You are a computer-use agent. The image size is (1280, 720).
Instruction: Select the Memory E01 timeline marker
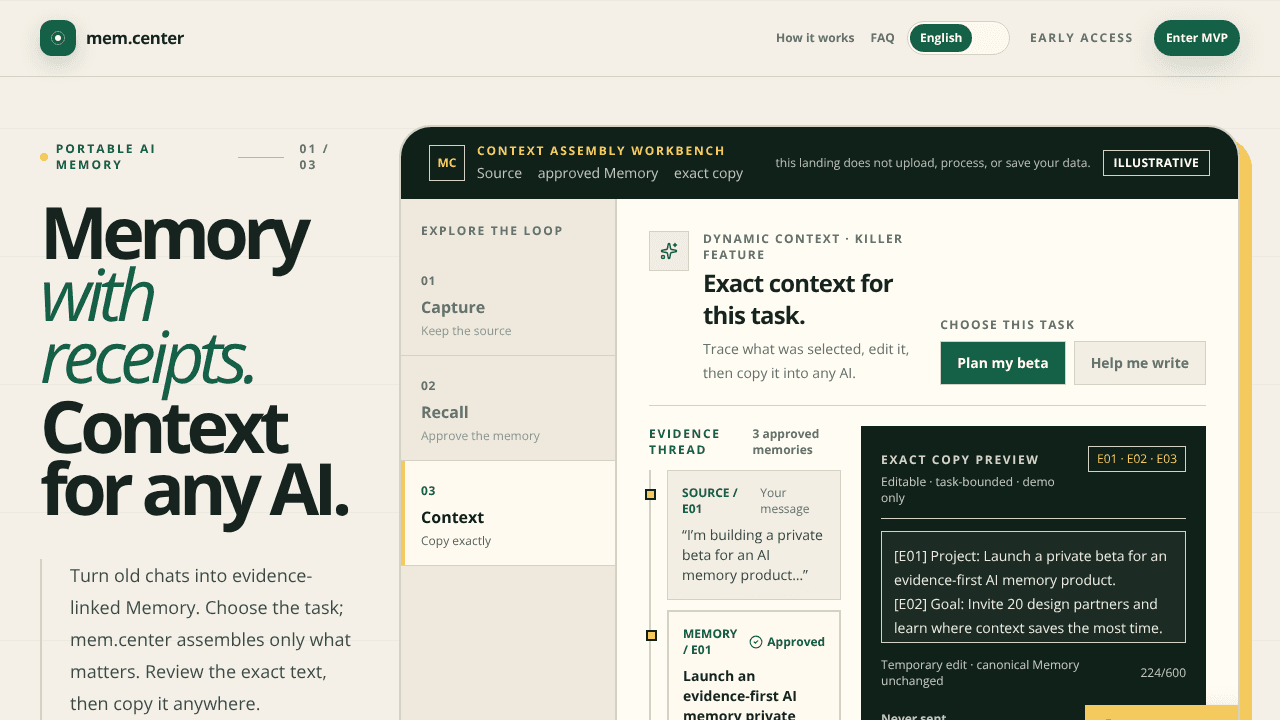tap(651, 635)
